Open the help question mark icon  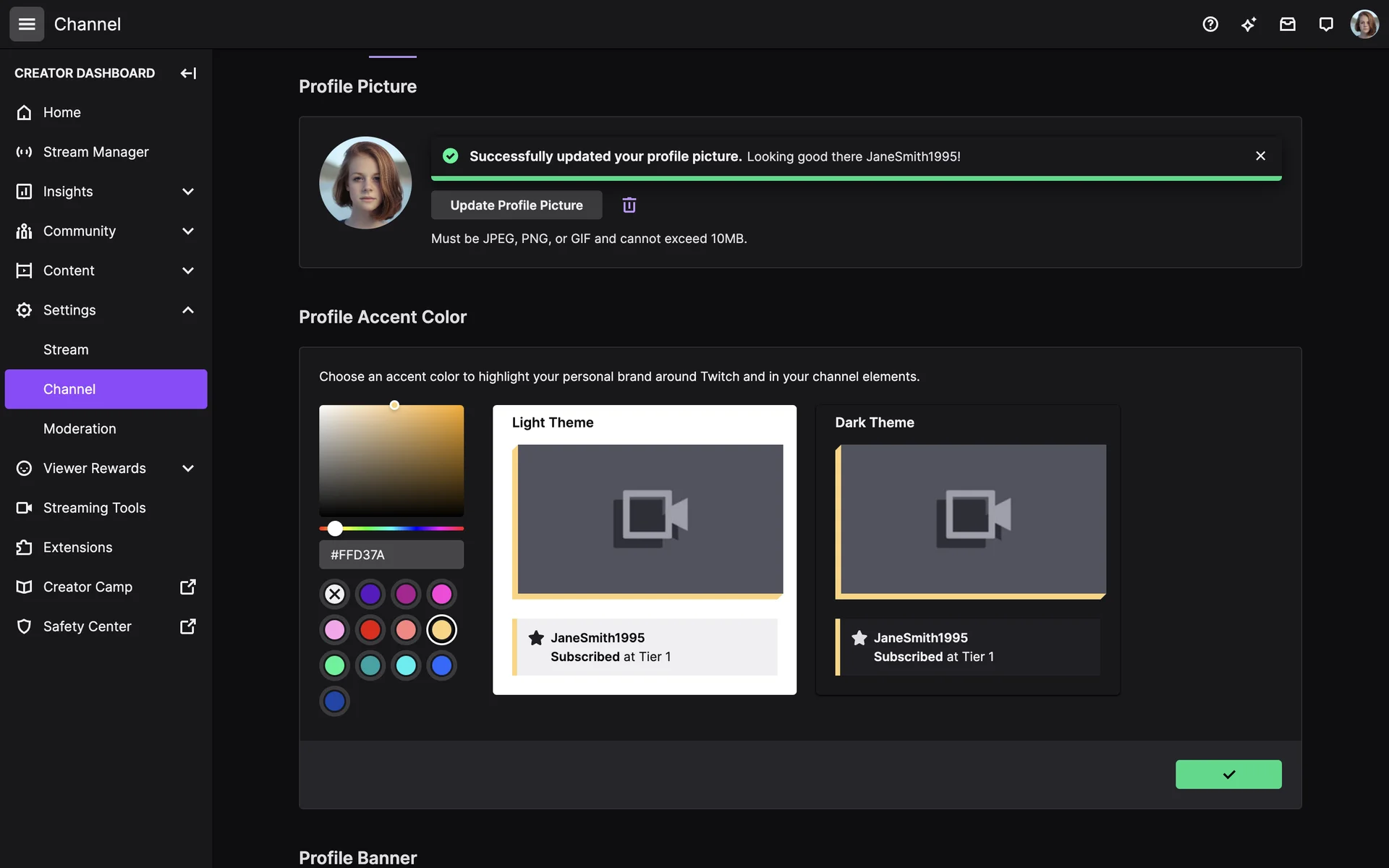coord(1210,25)
